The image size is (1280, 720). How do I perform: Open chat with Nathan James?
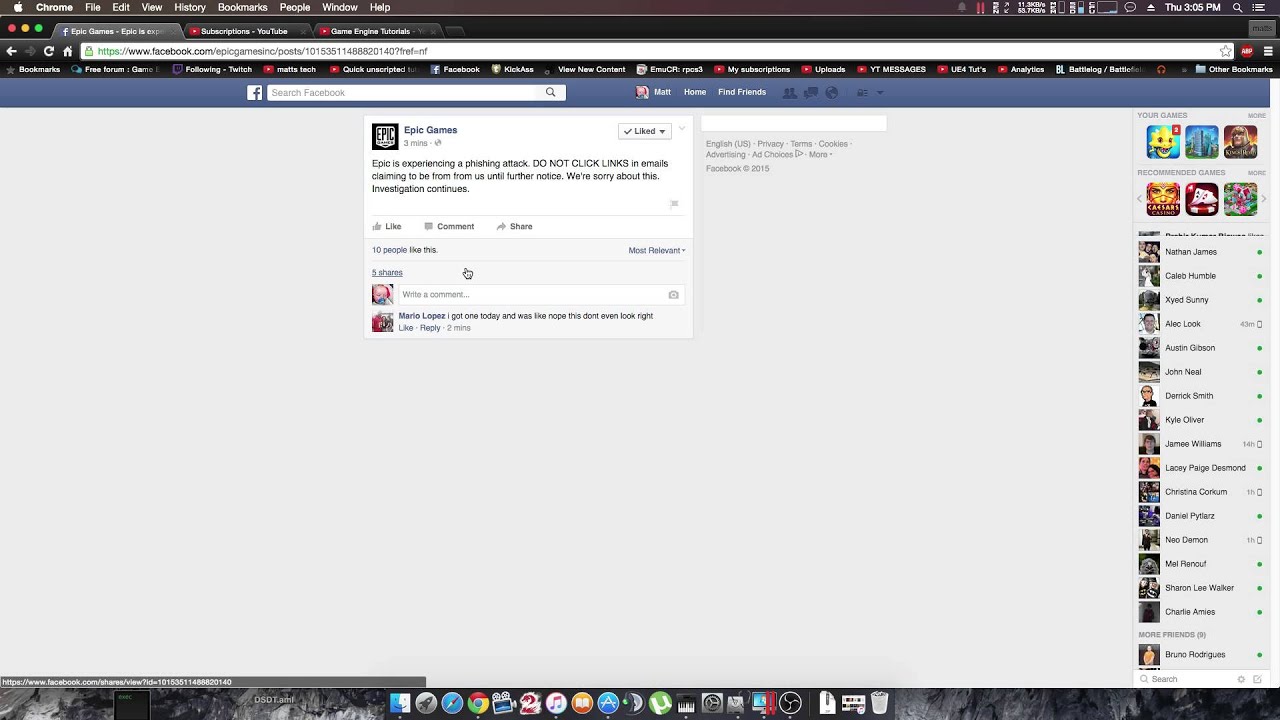[x=1201, y=252]
